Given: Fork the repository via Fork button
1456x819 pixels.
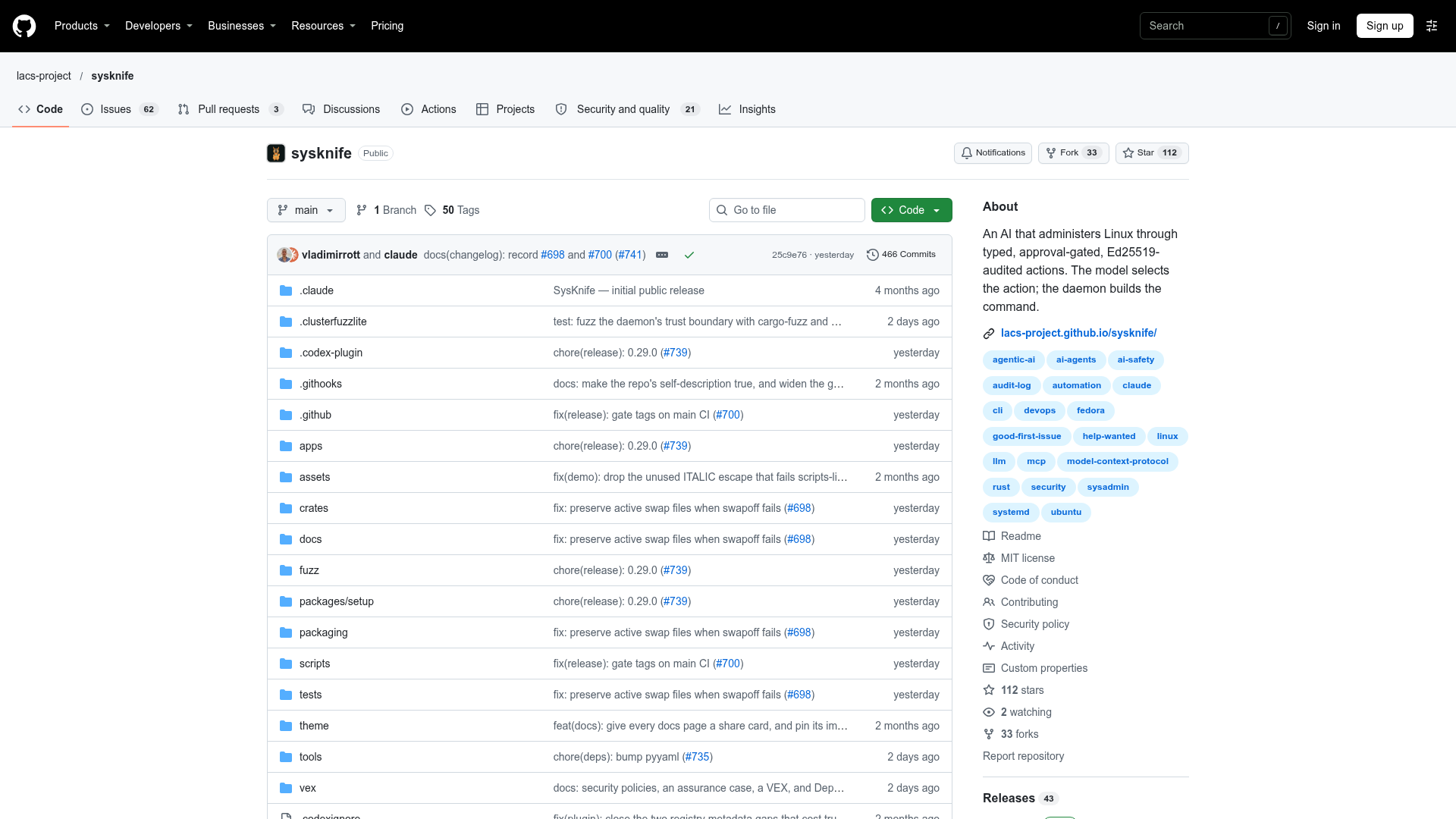Looking at the screenshot, I should point(1073,153).
